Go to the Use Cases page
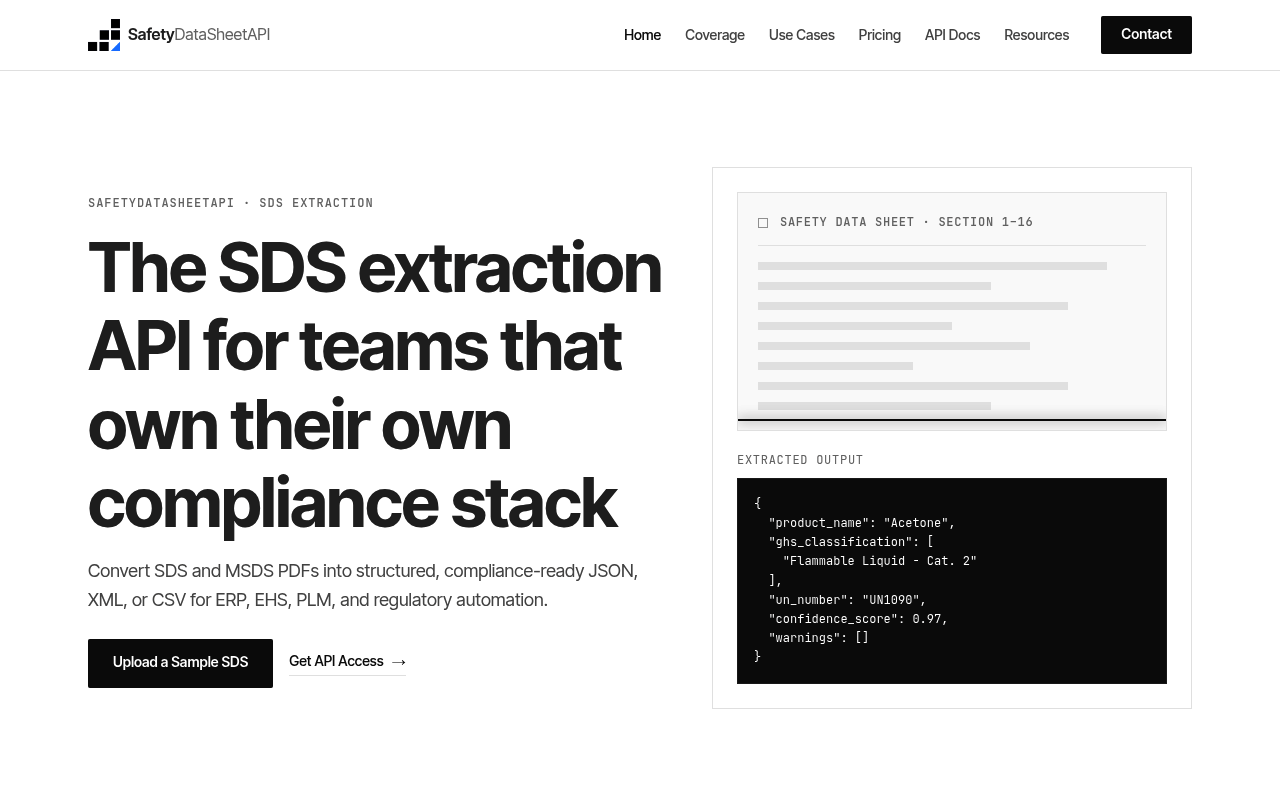The image size is (1280, 800). click(x=802, y=35)
